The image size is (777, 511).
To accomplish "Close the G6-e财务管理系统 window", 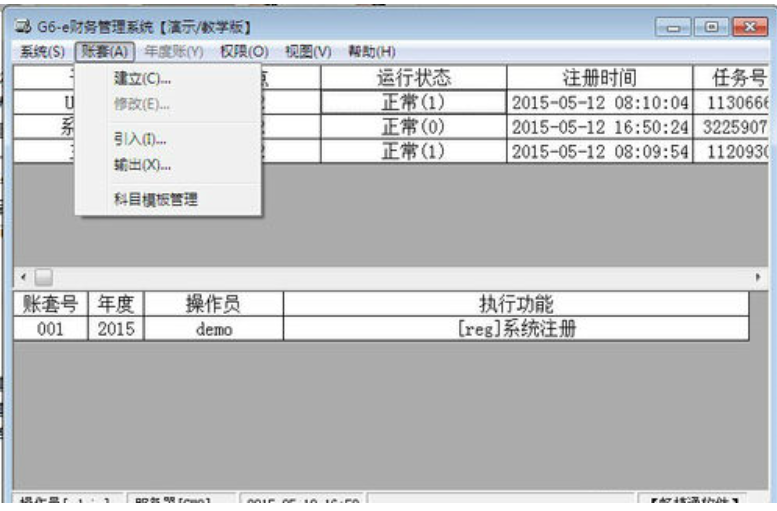I will [750, 27].
